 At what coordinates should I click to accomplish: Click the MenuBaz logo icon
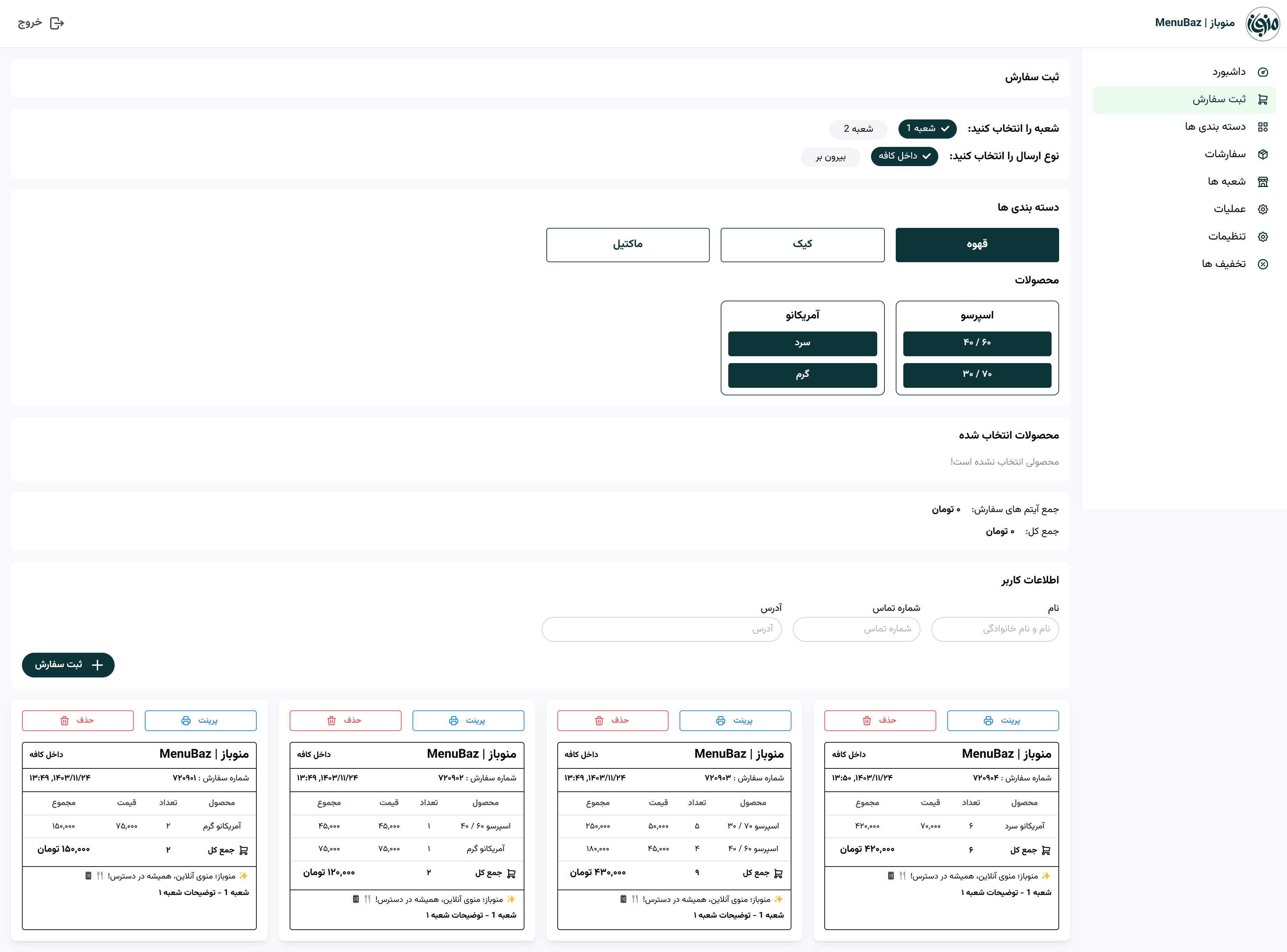pos(1262,24)
